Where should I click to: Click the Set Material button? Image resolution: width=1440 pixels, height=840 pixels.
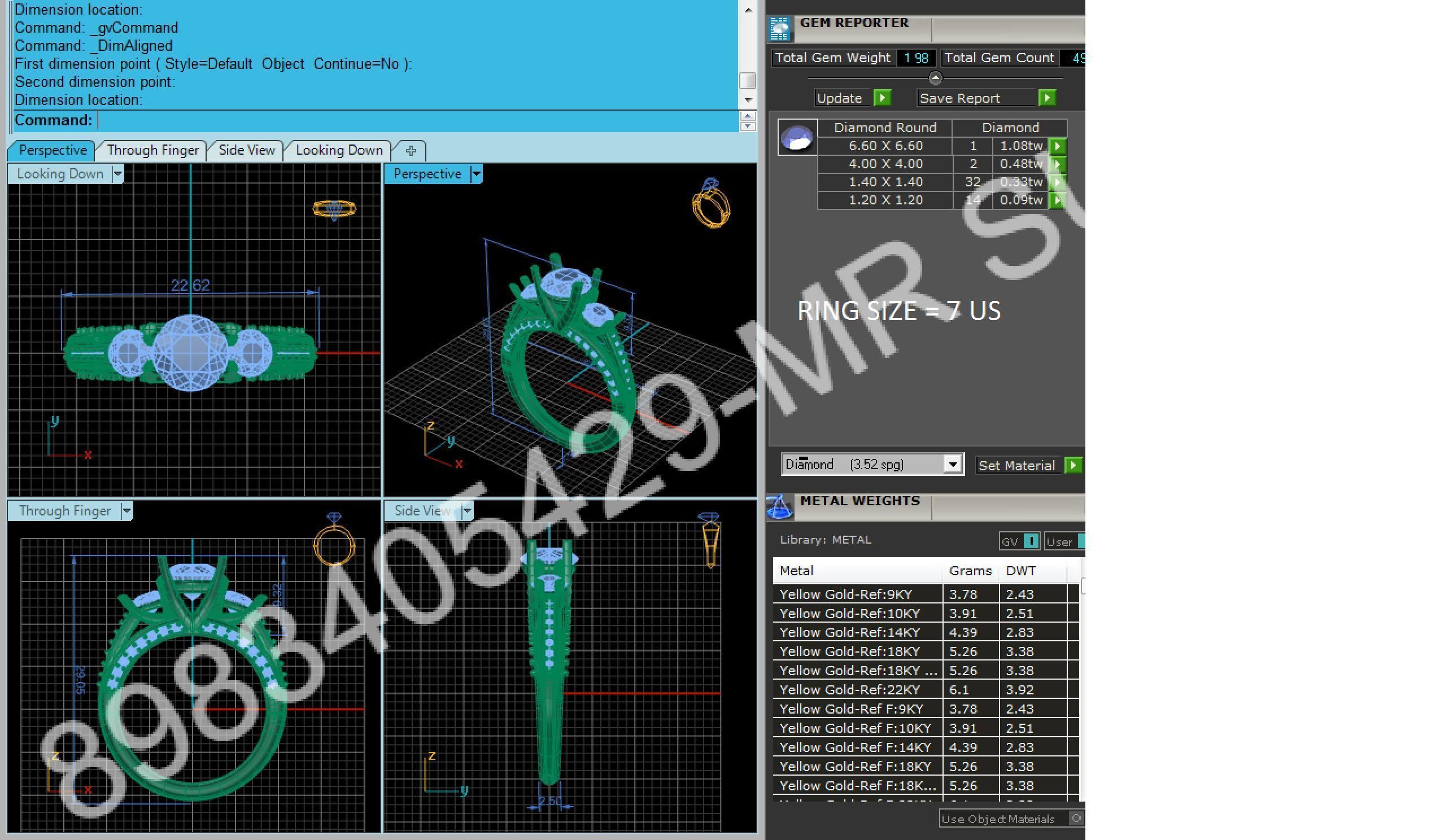[1016, 465]
